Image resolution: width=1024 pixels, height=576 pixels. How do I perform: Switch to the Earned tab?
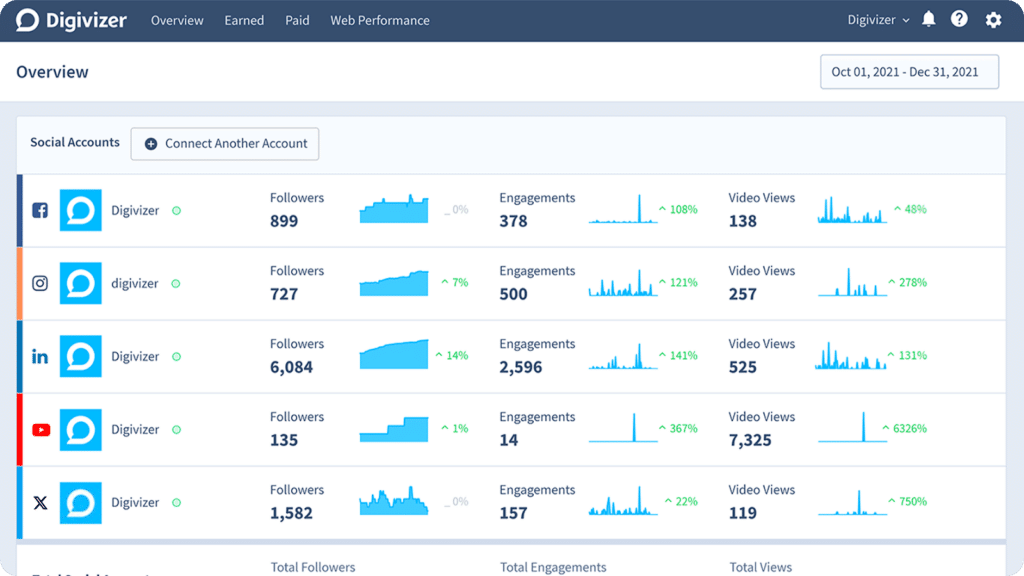coord(244,20)
